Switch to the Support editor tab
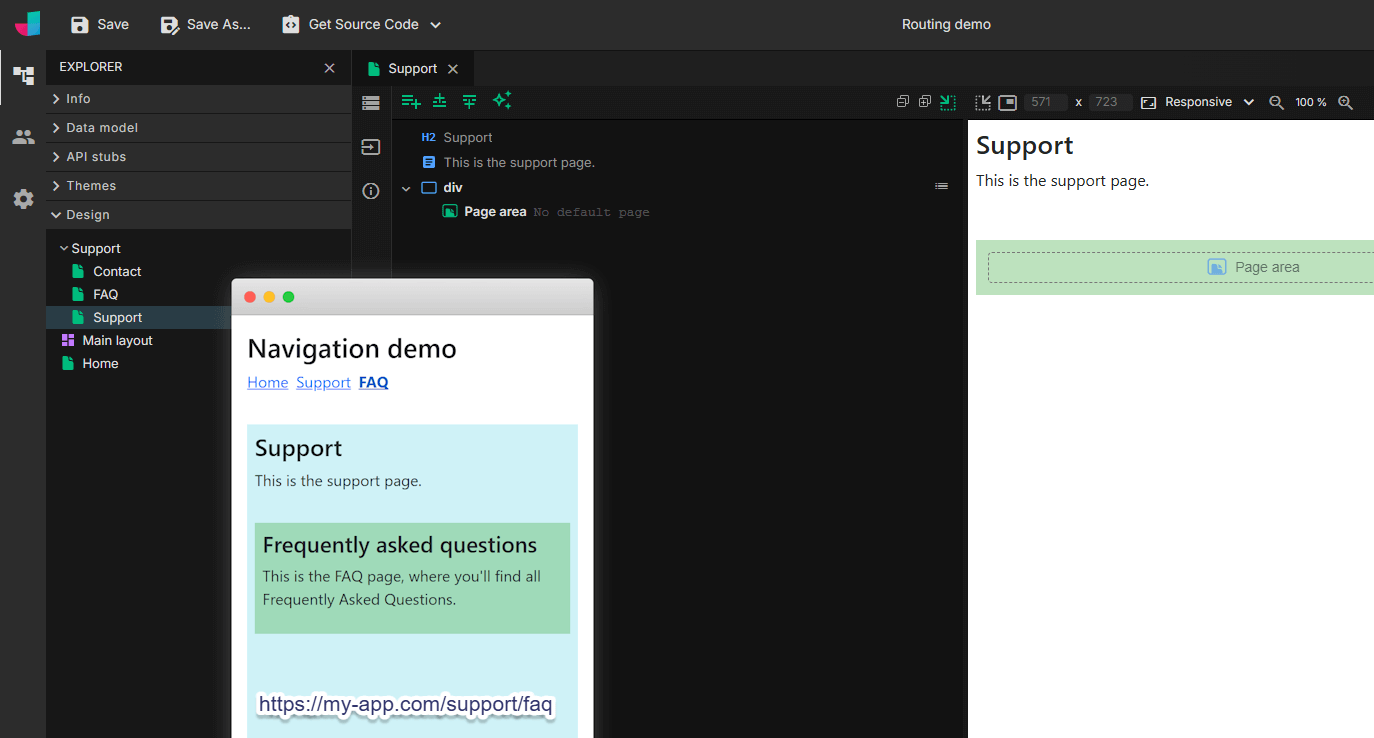This screenshot has height=738, width=1374. click(x=412, y=69)
